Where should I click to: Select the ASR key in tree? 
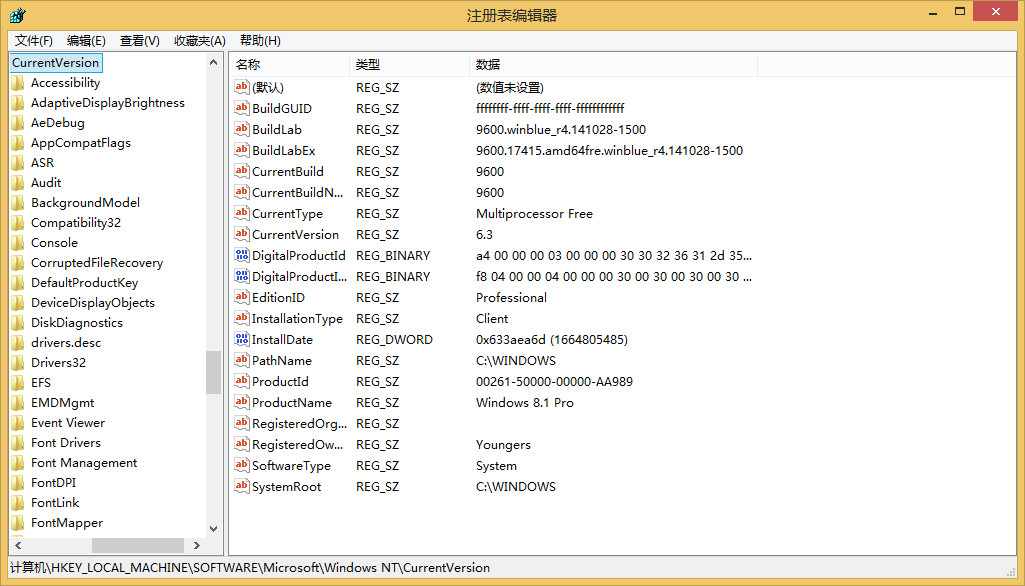pos(42,163)
